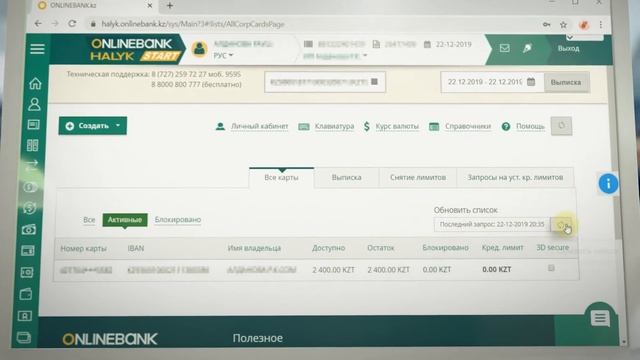Open Помощь link
The height and width of the screenshot is (360, 640).
pyautogui.click(x=530, y=127)
